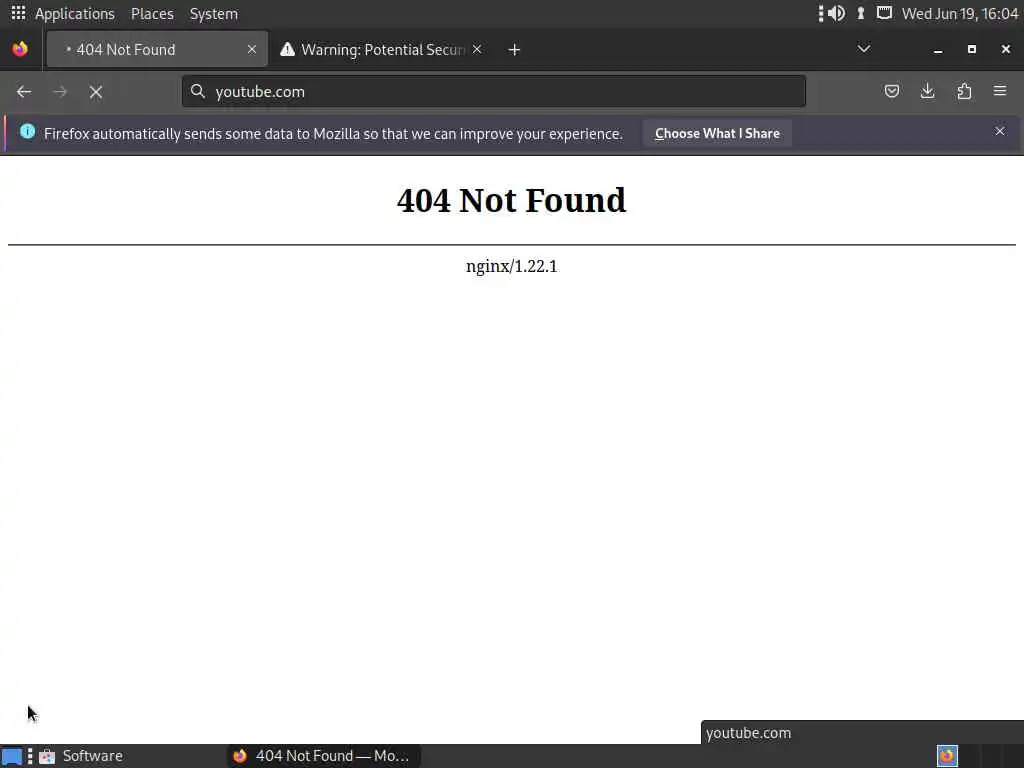Open a new tab with plus button
This screenshot has height=768, width=1024.
click(514, 50)
